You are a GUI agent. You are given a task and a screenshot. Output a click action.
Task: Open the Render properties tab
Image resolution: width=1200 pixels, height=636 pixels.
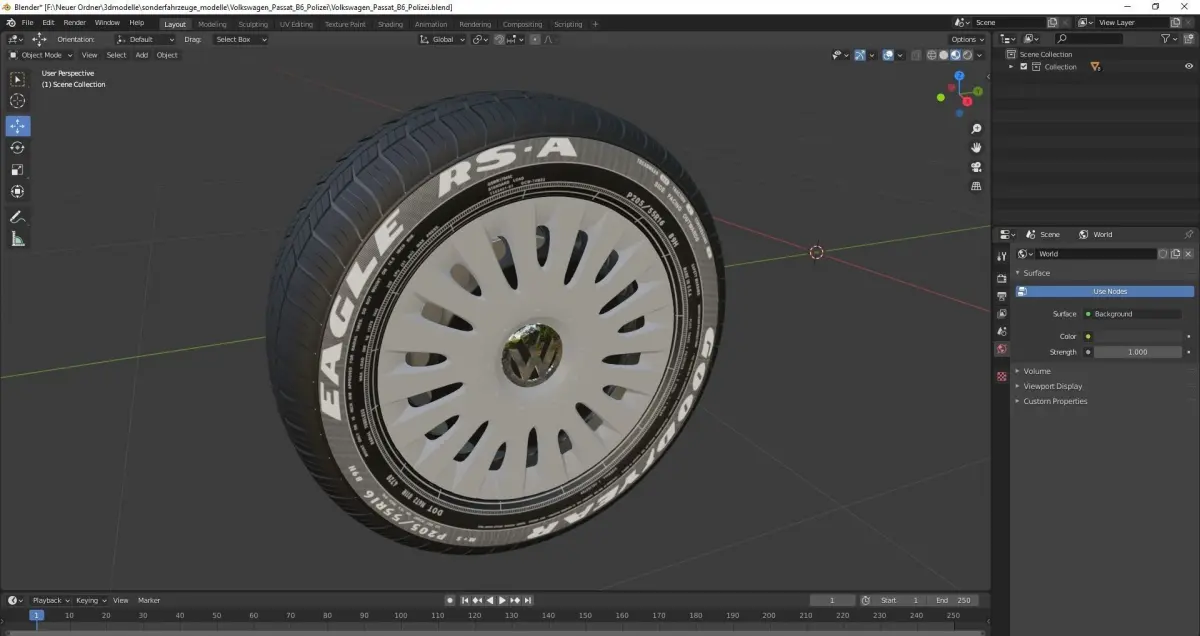(x=1001, y=279)
